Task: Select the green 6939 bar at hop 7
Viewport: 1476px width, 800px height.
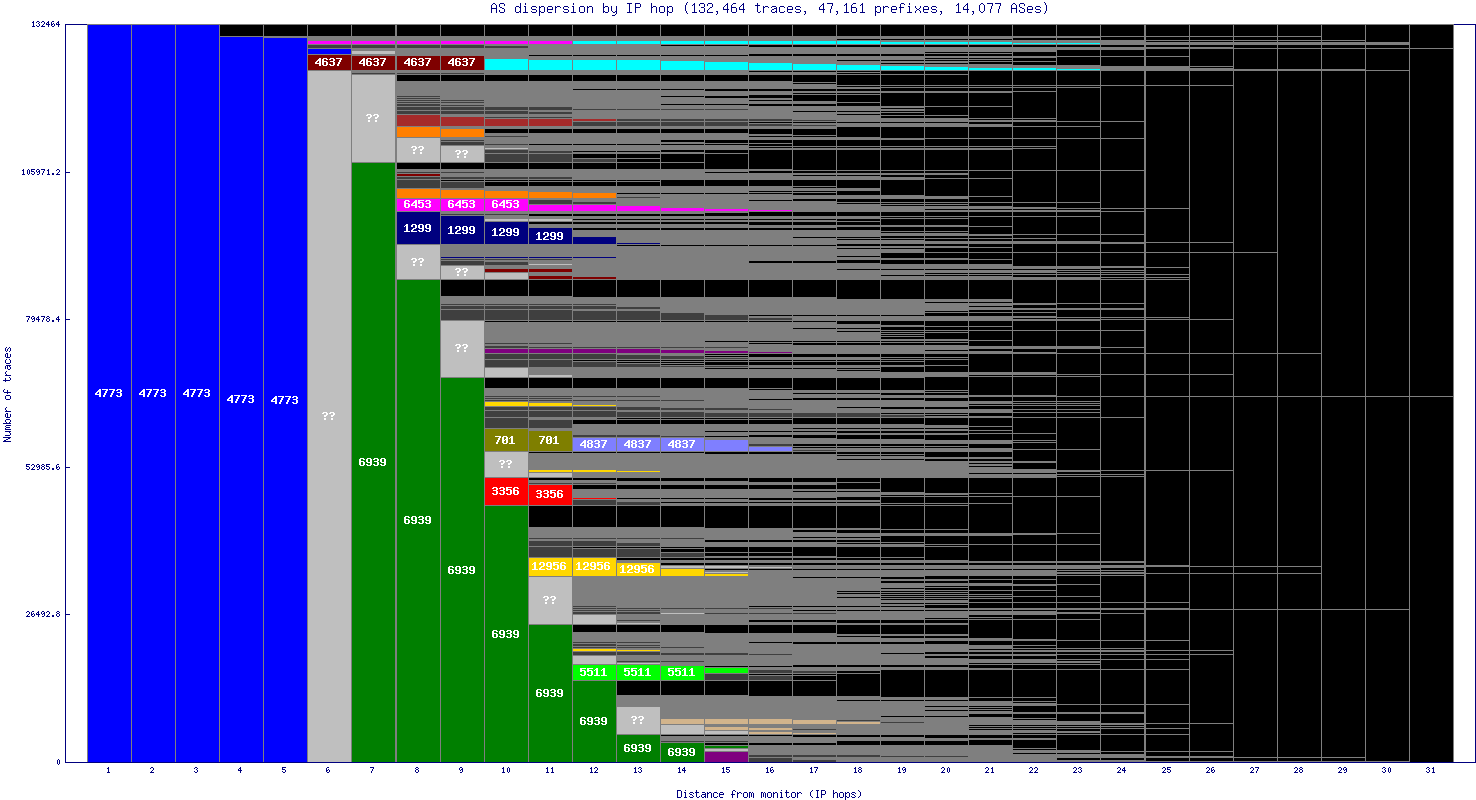Action: coord(373,462)
